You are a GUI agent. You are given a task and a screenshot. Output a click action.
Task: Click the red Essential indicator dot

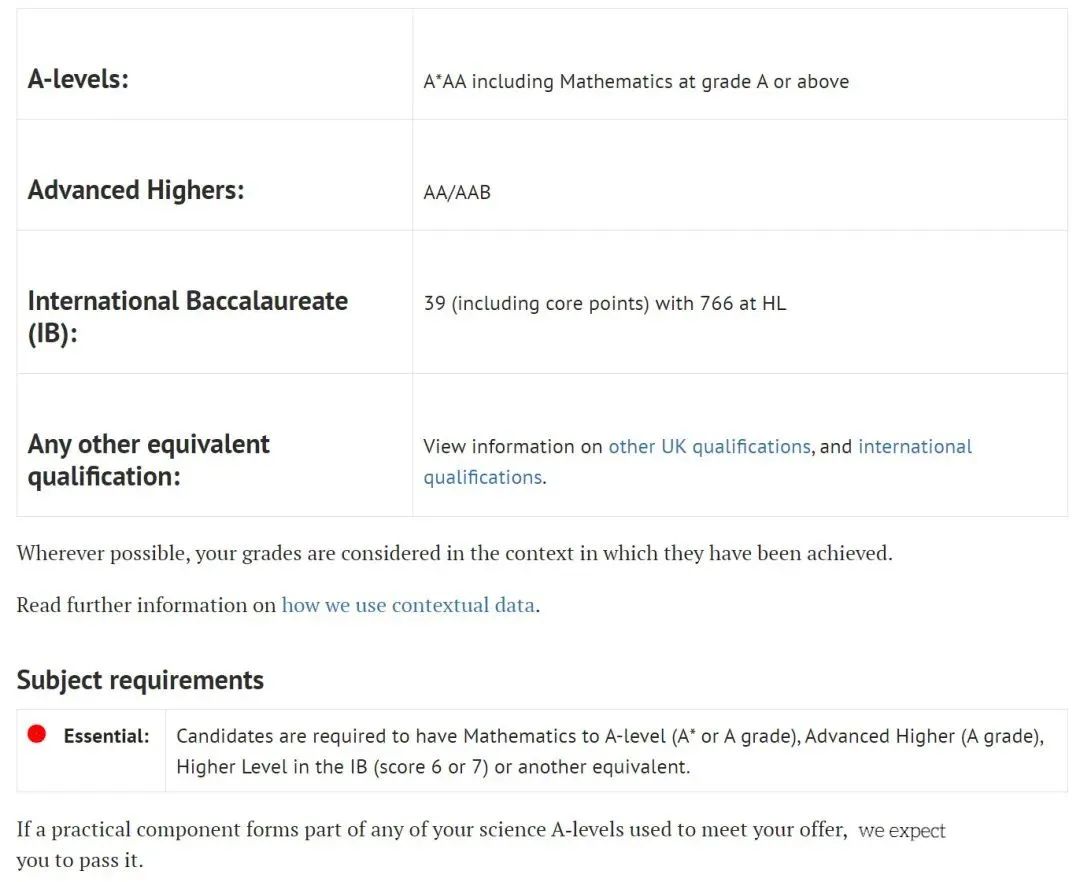point(37,734)
